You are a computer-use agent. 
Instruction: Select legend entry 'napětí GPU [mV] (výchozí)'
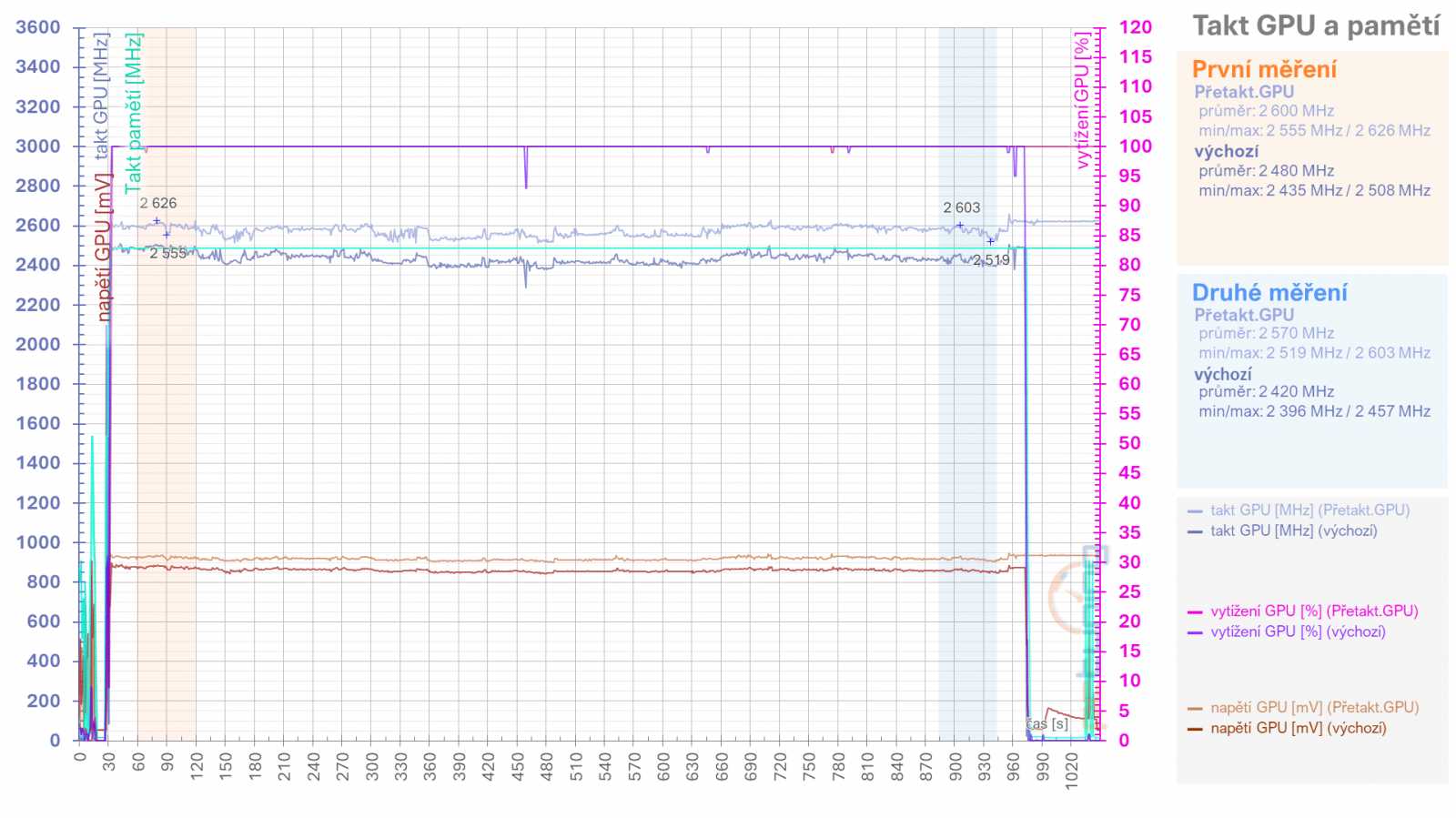pyautogui.click(x=1299, y=728)
